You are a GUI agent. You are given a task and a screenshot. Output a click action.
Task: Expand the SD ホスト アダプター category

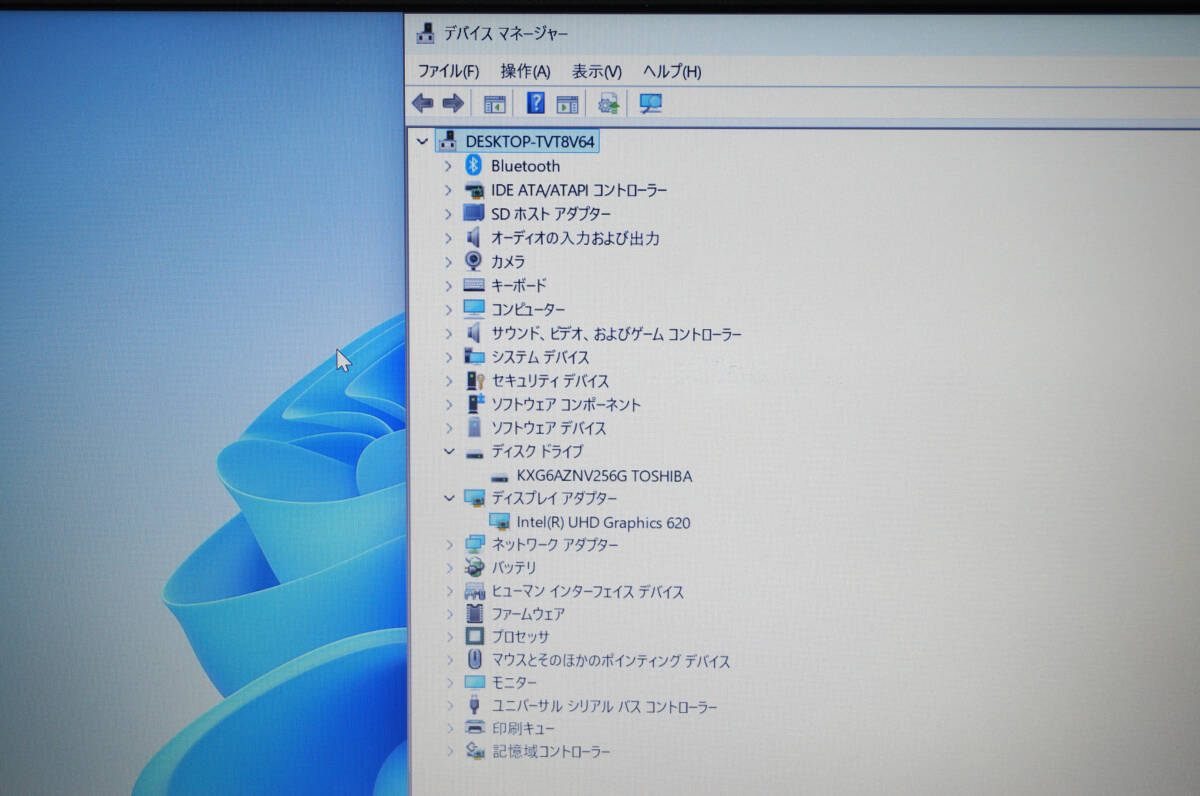tap(448, 214)
